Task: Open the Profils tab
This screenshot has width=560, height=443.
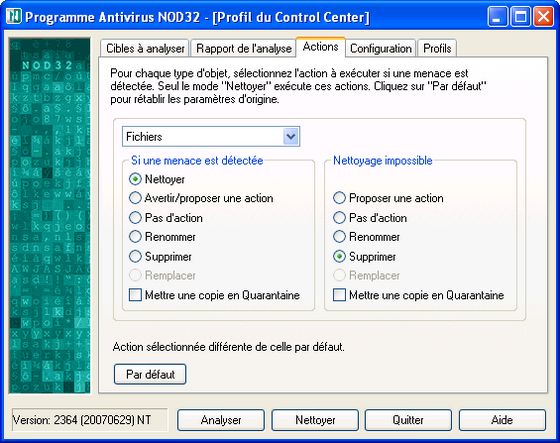Action: pos(437,49)
